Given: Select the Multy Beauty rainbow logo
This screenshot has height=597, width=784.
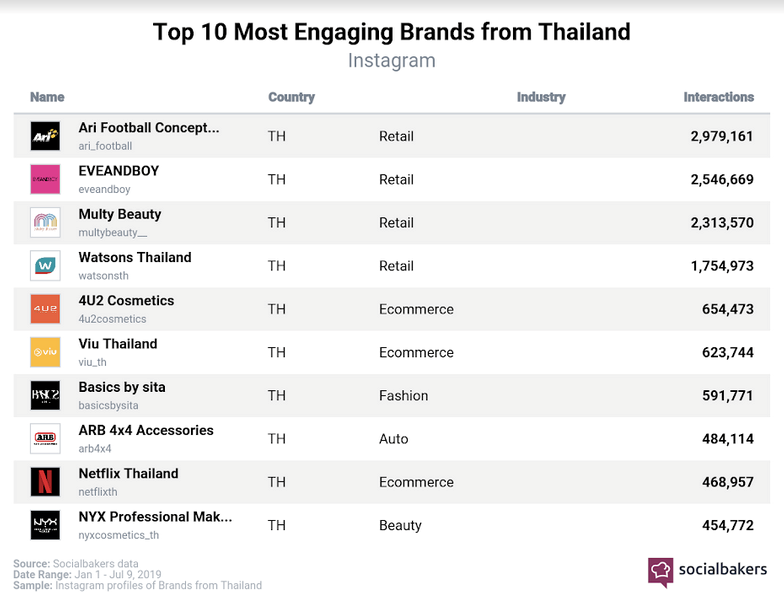Looking at the screenshot, I should tap(45, 222).
